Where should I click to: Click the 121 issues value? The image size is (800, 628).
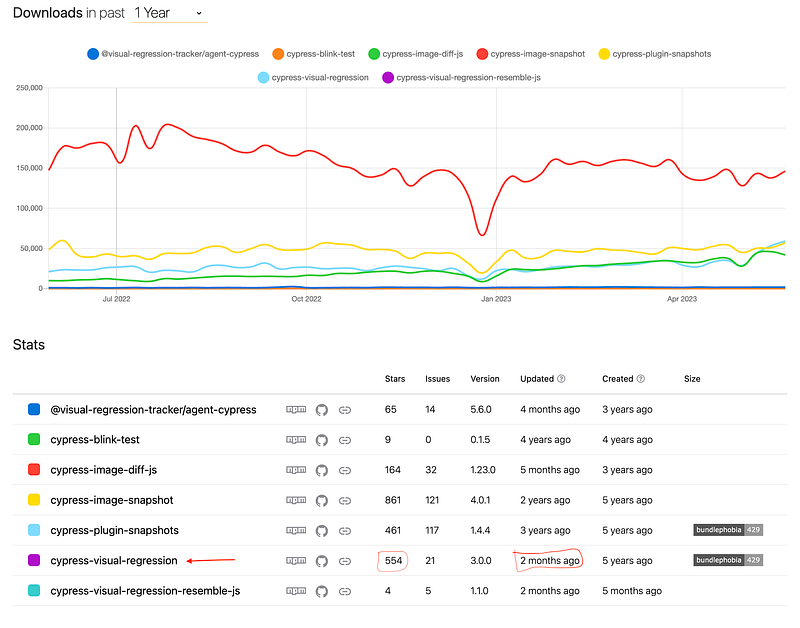tap(432, 500)
